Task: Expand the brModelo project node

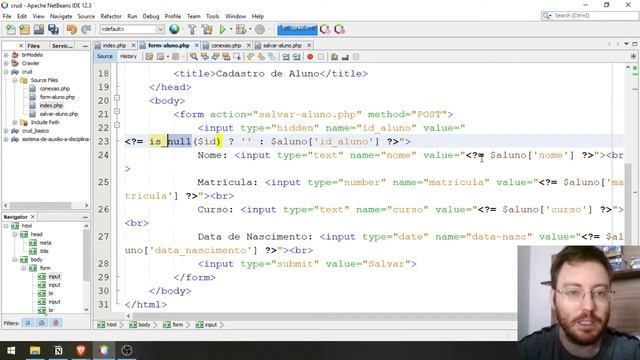Action: (6, 55)
